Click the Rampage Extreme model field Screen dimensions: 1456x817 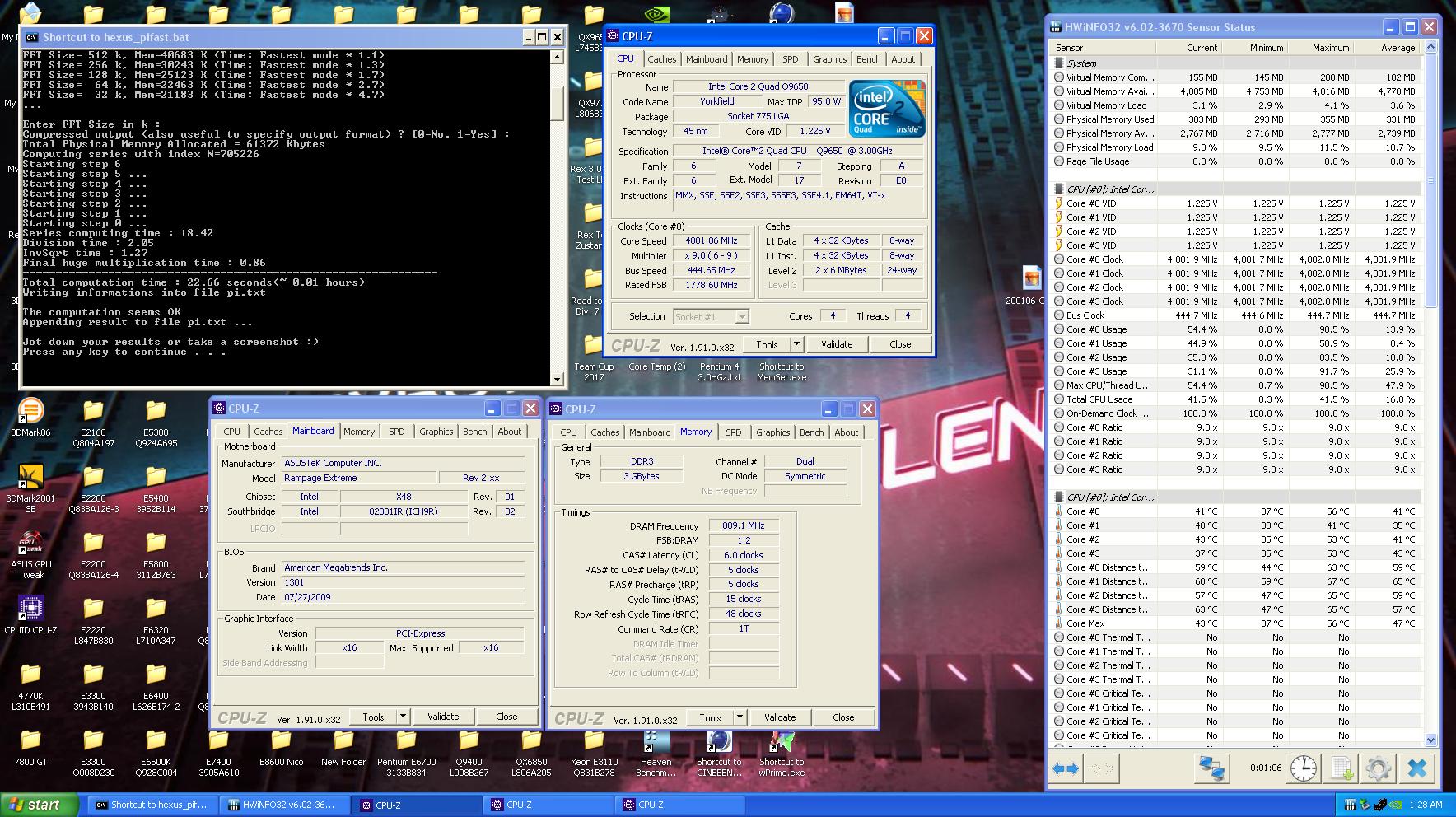pyautogui.click(x=358, y=478)
